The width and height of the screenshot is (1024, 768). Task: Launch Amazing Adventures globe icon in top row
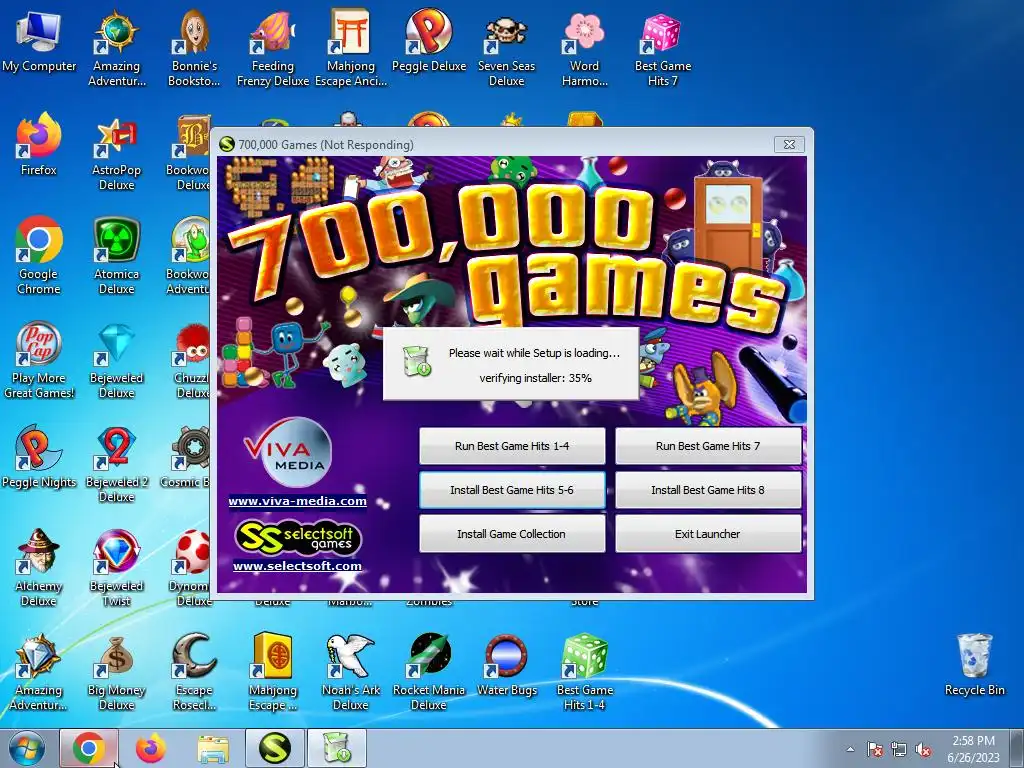tap(116, 47)
